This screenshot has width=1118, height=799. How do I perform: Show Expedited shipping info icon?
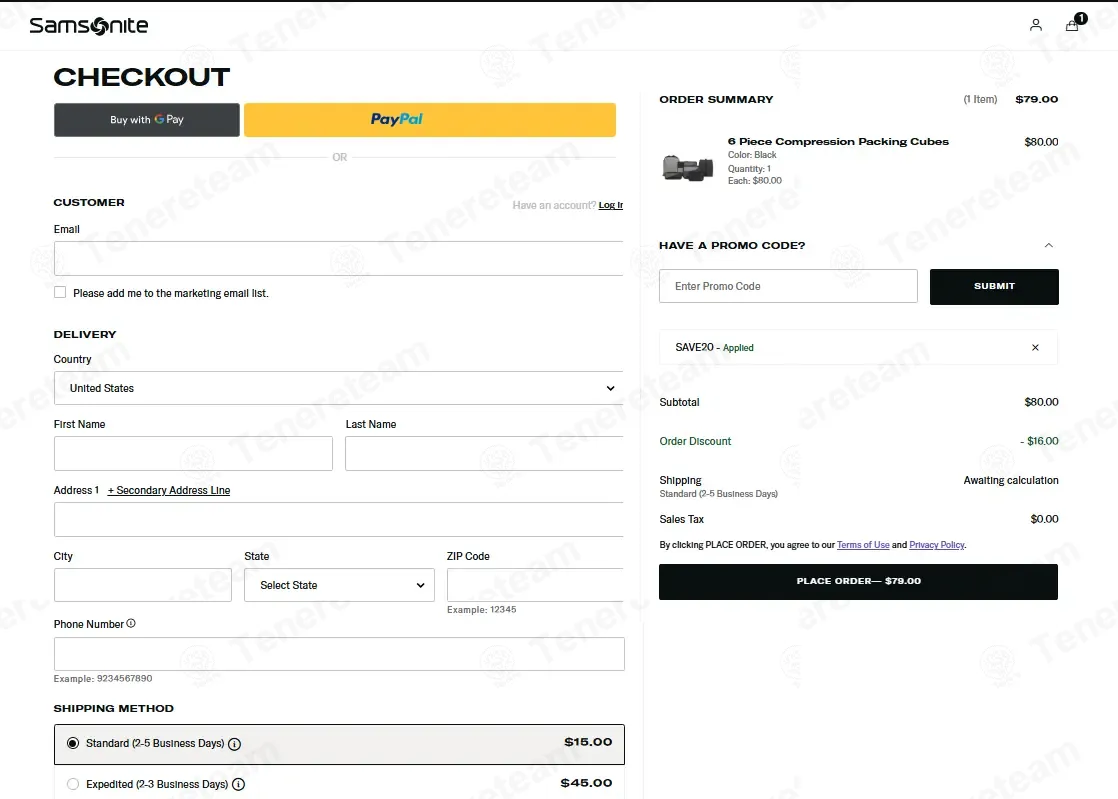(x=238, y=784)
